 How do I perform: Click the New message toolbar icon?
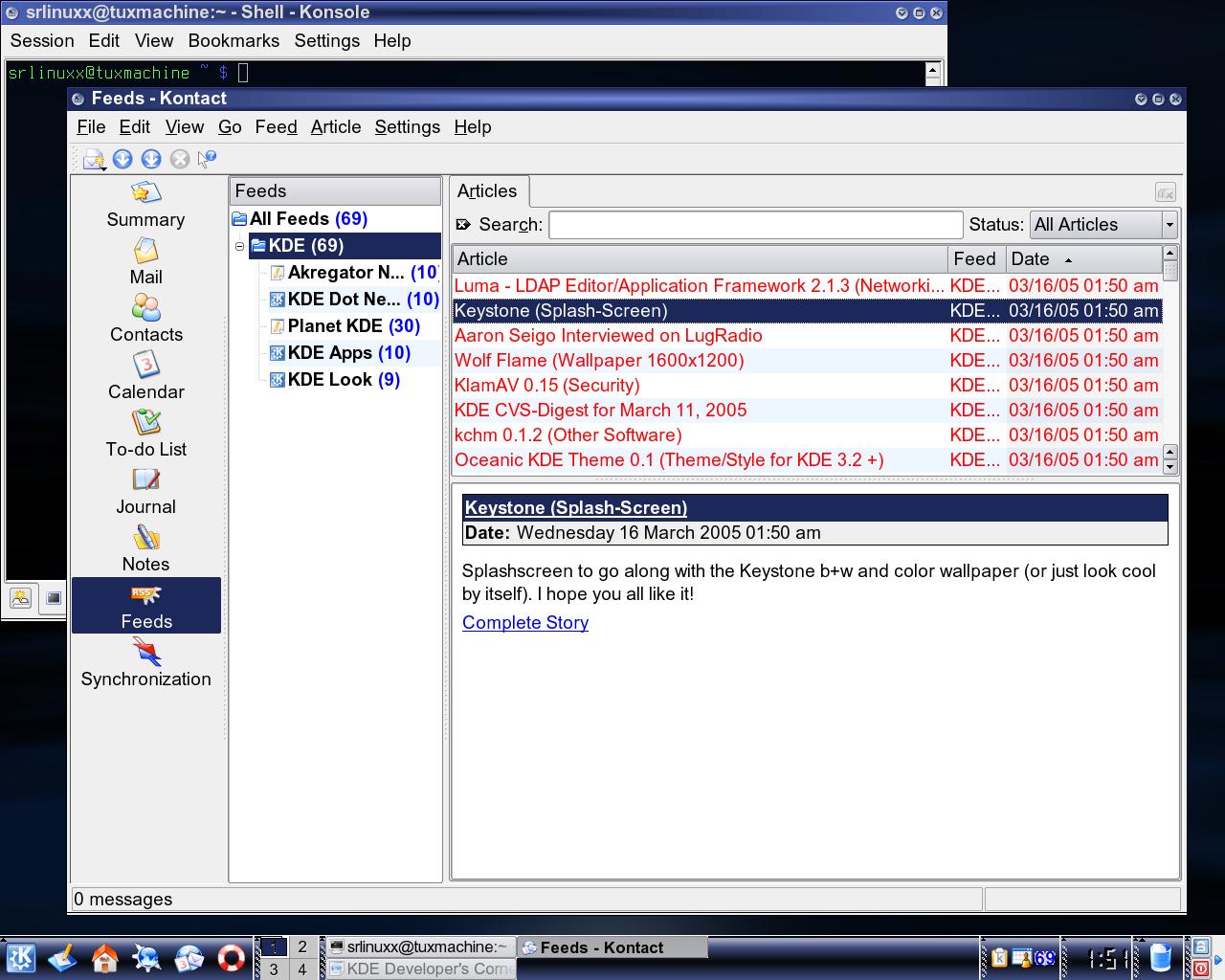(94, 159)
